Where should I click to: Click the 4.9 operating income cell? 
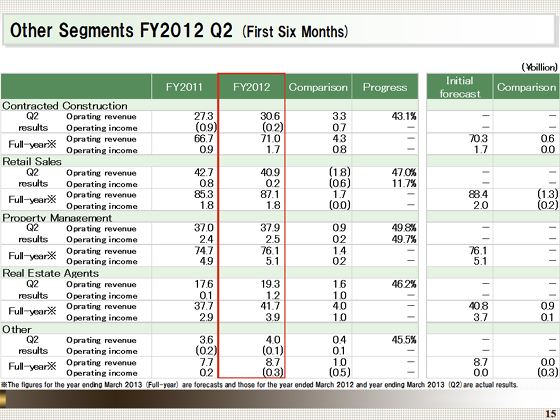(x=206, y=261)
